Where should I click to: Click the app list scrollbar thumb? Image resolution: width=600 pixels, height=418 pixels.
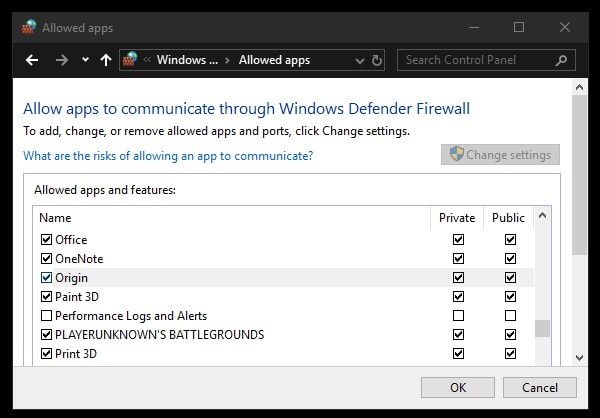tap(542, 328)
